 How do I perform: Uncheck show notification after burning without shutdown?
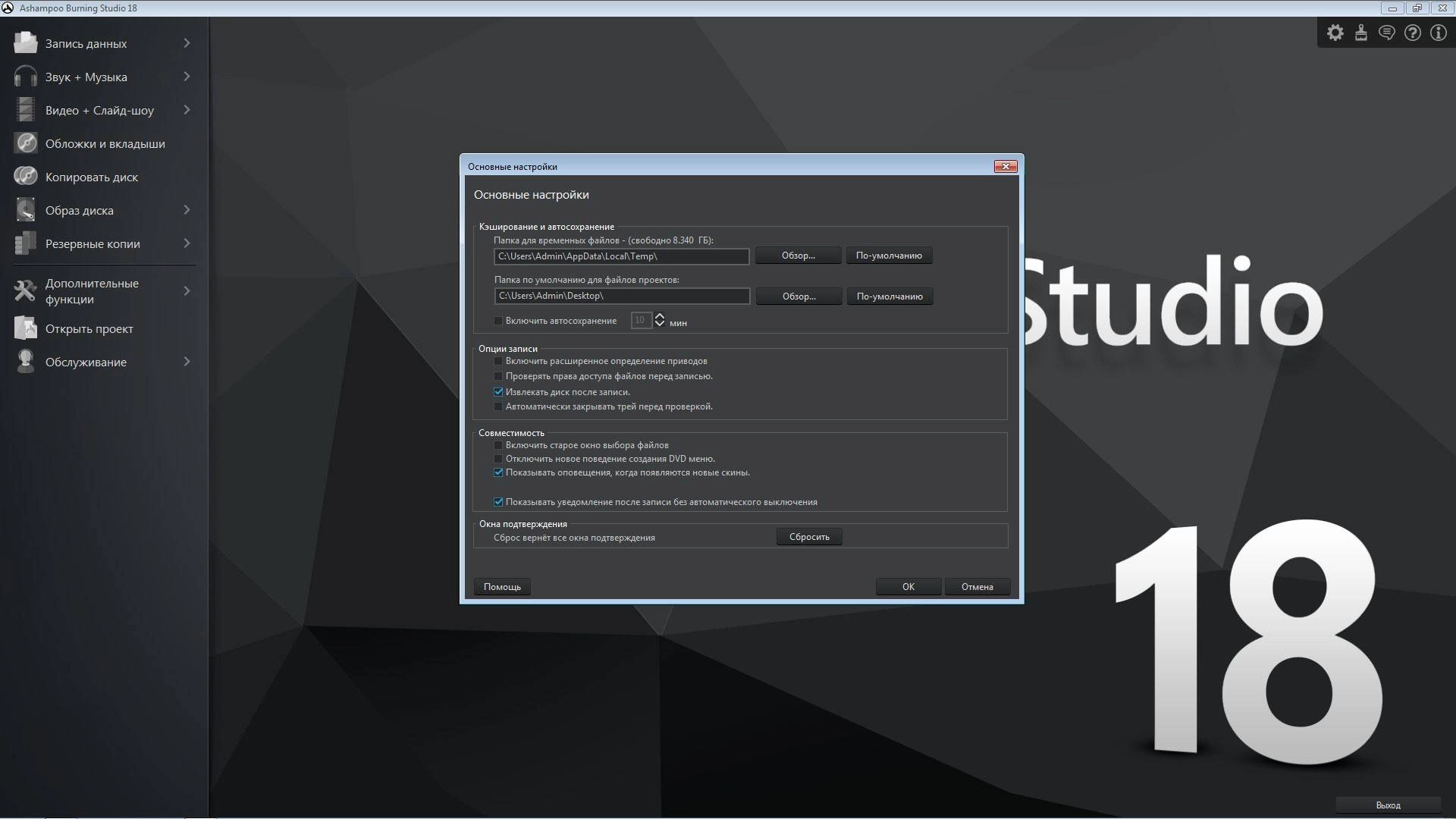pyautogui.click(x=498, y=502)
